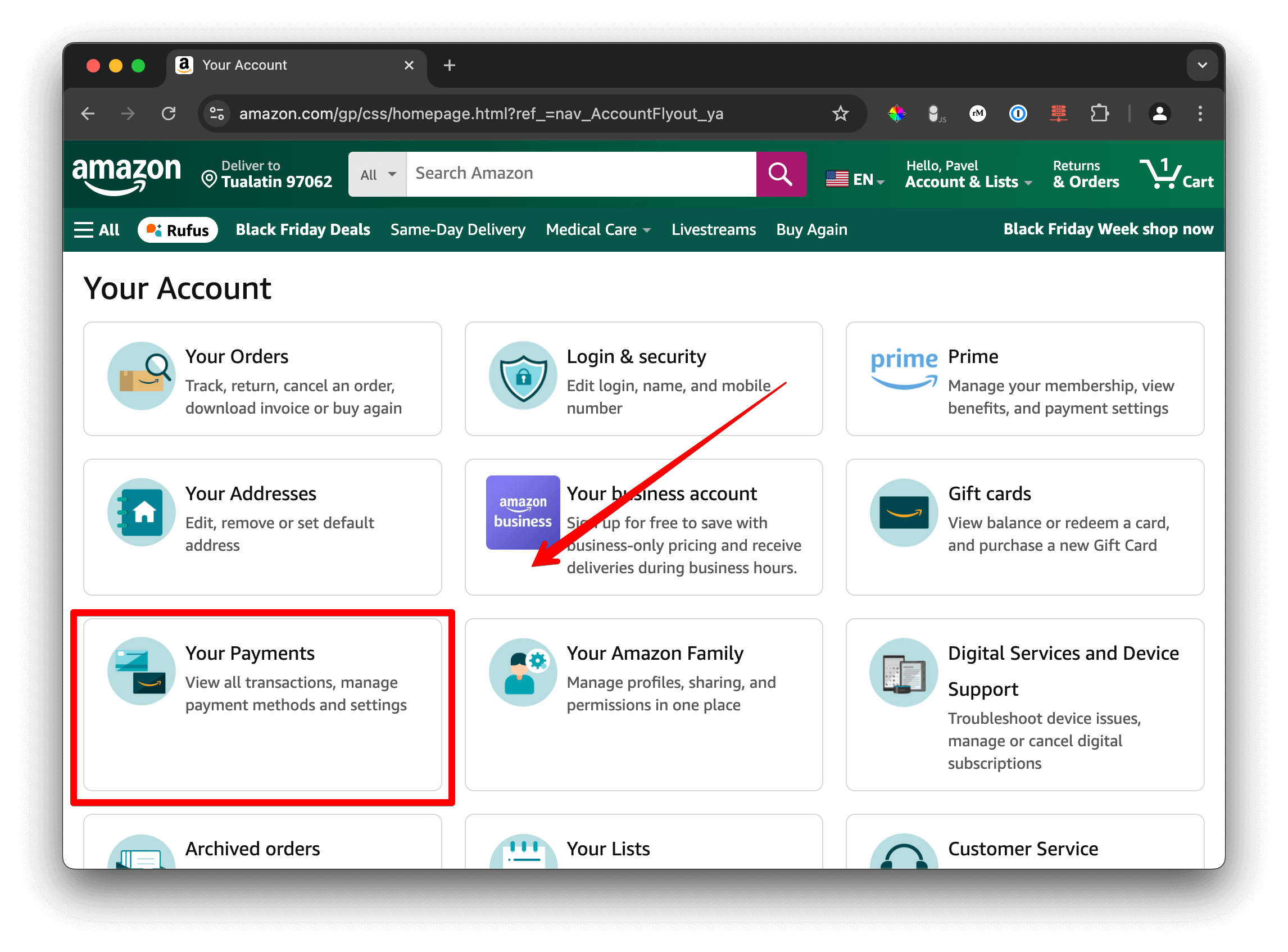Click the Search Amazon input field

[581, 174]
